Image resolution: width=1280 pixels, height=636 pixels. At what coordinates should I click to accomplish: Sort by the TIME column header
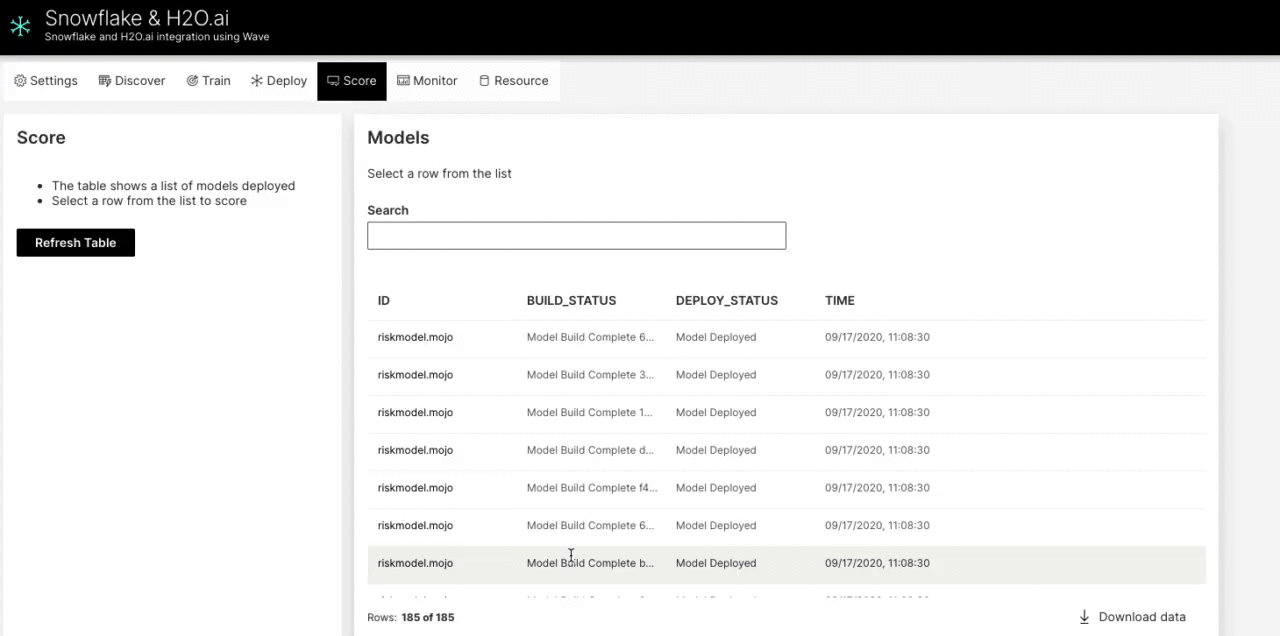(839, 300)
